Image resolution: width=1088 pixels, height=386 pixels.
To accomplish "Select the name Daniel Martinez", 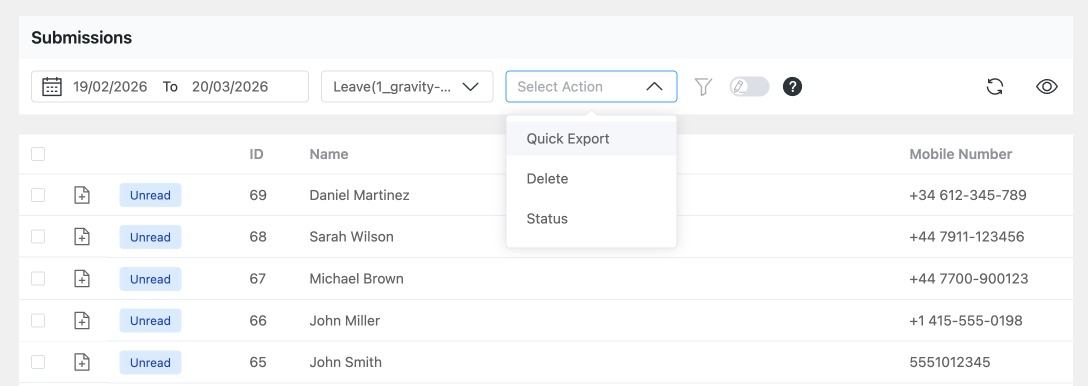I will [359, 195].
